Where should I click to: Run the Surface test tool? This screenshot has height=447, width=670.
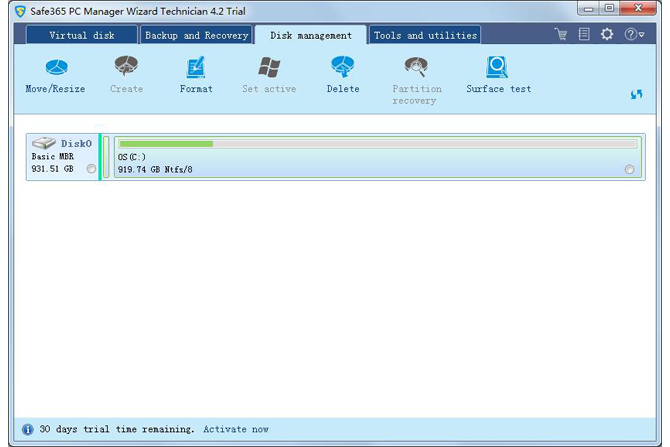[x=498, y=75]
